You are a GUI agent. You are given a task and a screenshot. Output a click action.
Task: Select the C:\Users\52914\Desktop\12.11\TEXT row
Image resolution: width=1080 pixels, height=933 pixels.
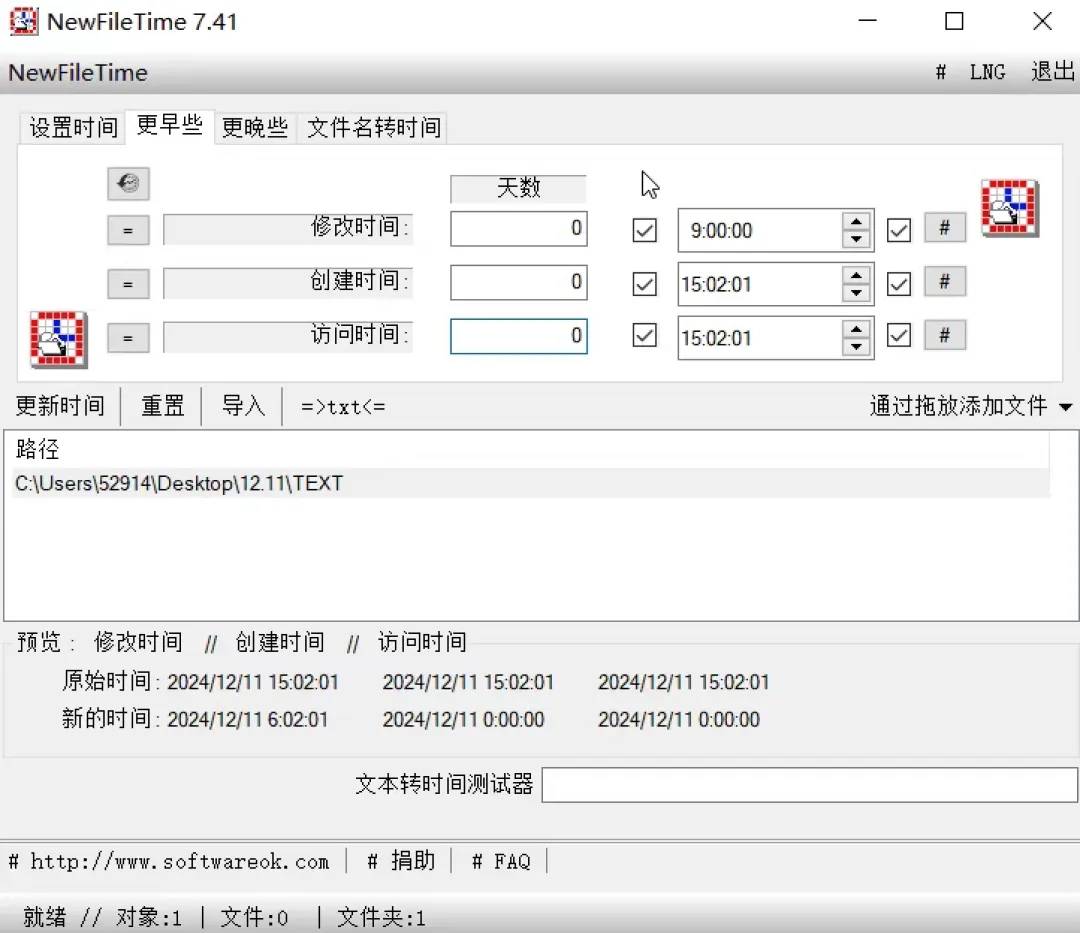pos(530,483)
